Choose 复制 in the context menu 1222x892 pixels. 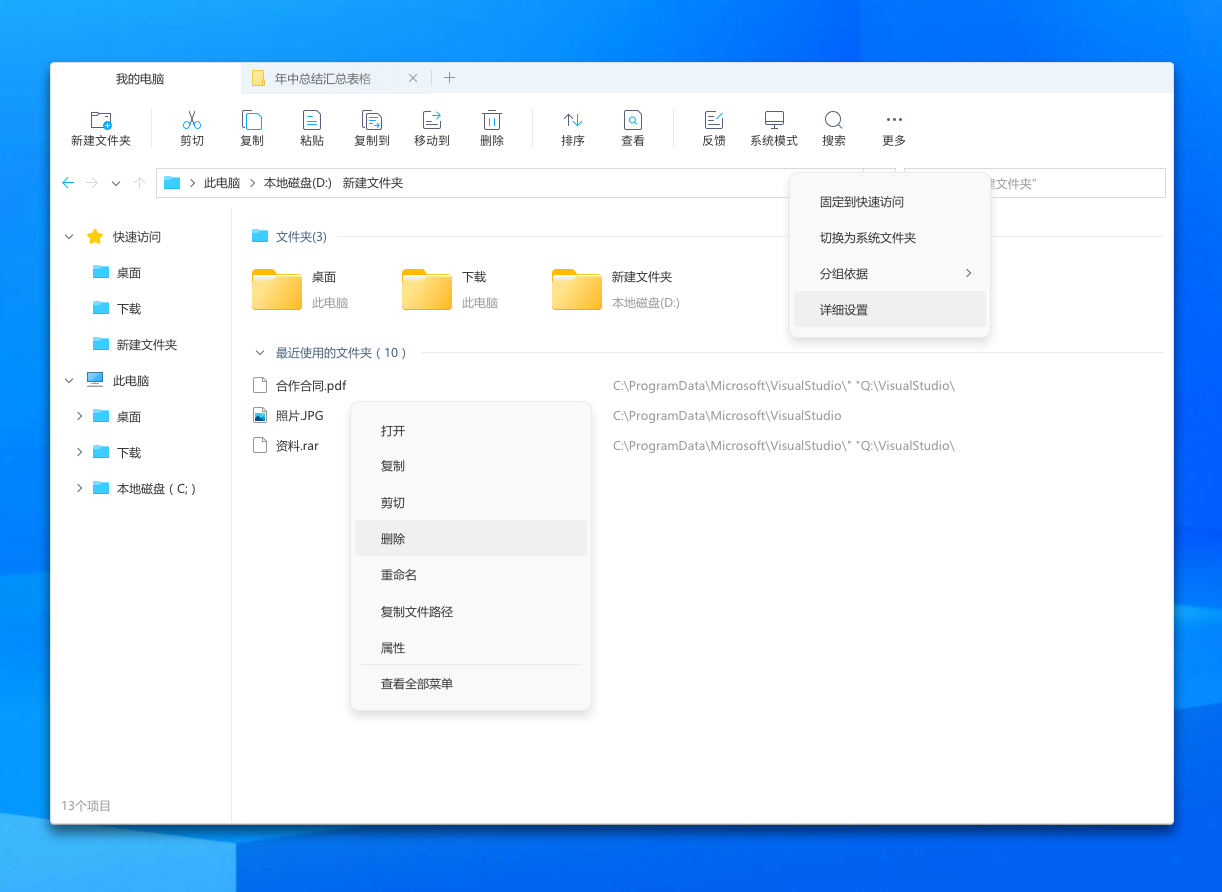pyautogui.click(x=471, y=466)
